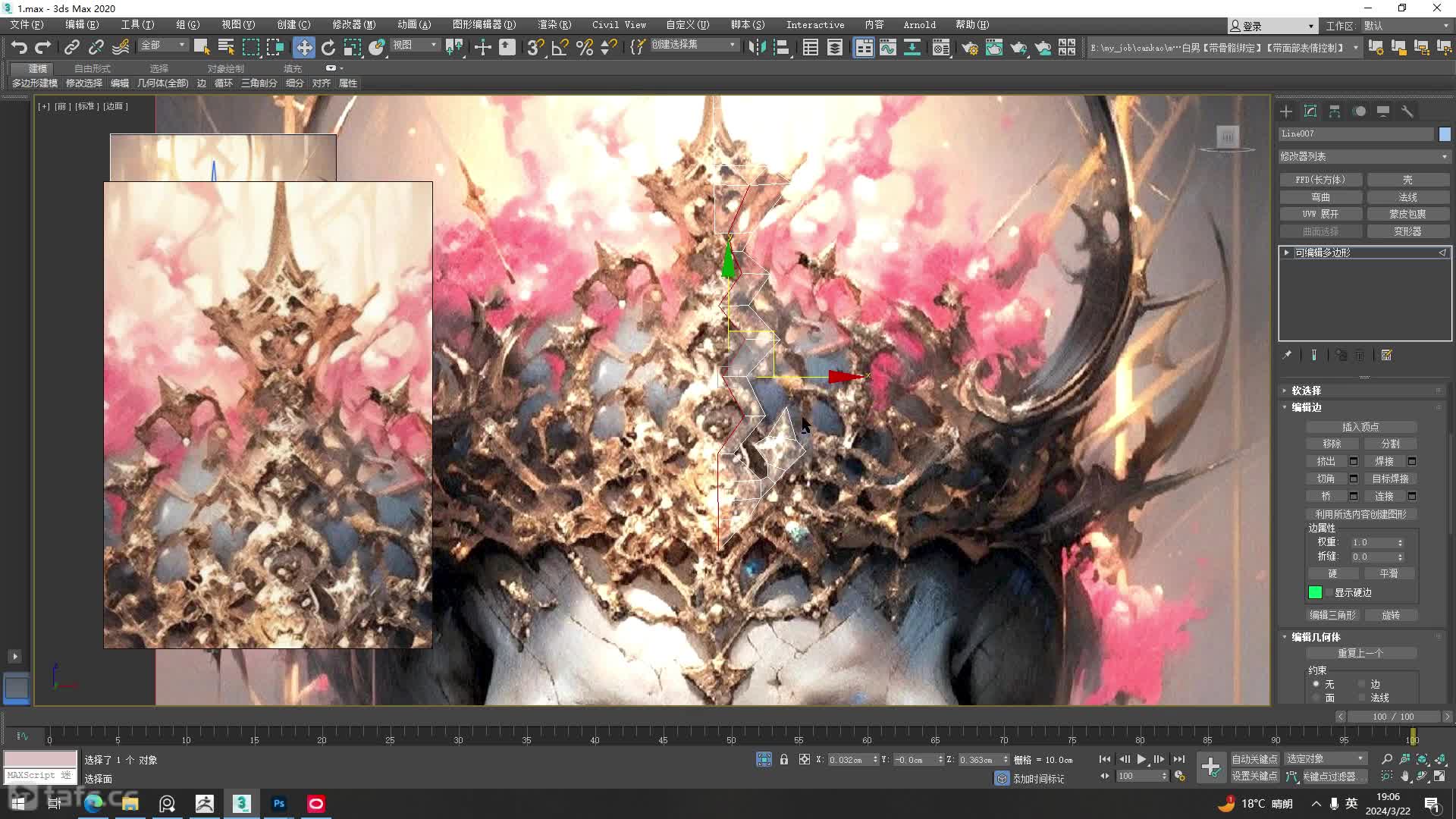Click the Redo arrow icon

[x=43, y=48]
